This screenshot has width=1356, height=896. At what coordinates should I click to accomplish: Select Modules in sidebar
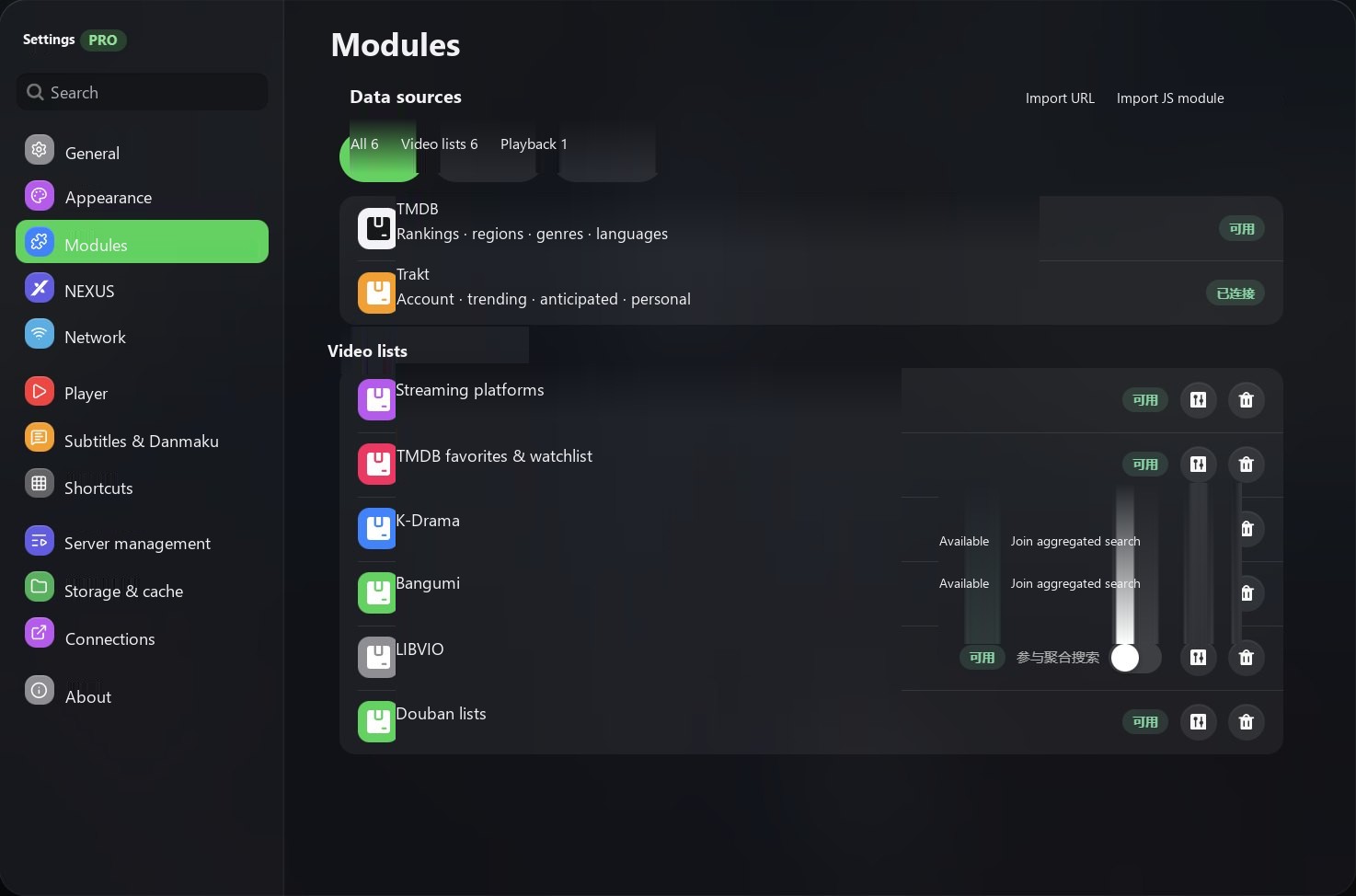[142, 242]
